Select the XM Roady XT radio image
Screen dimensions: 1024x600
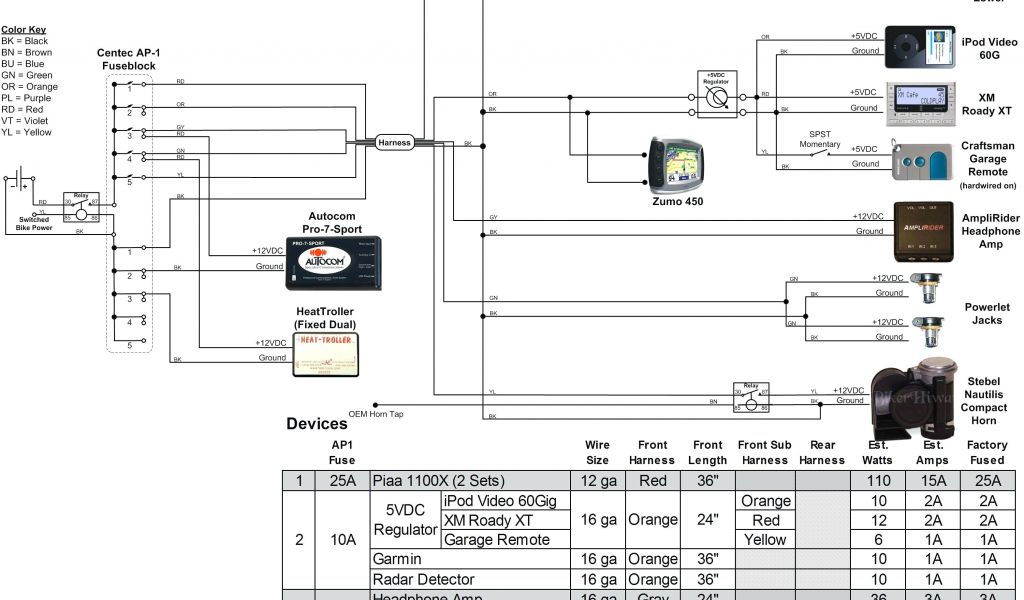click(921, 101)
